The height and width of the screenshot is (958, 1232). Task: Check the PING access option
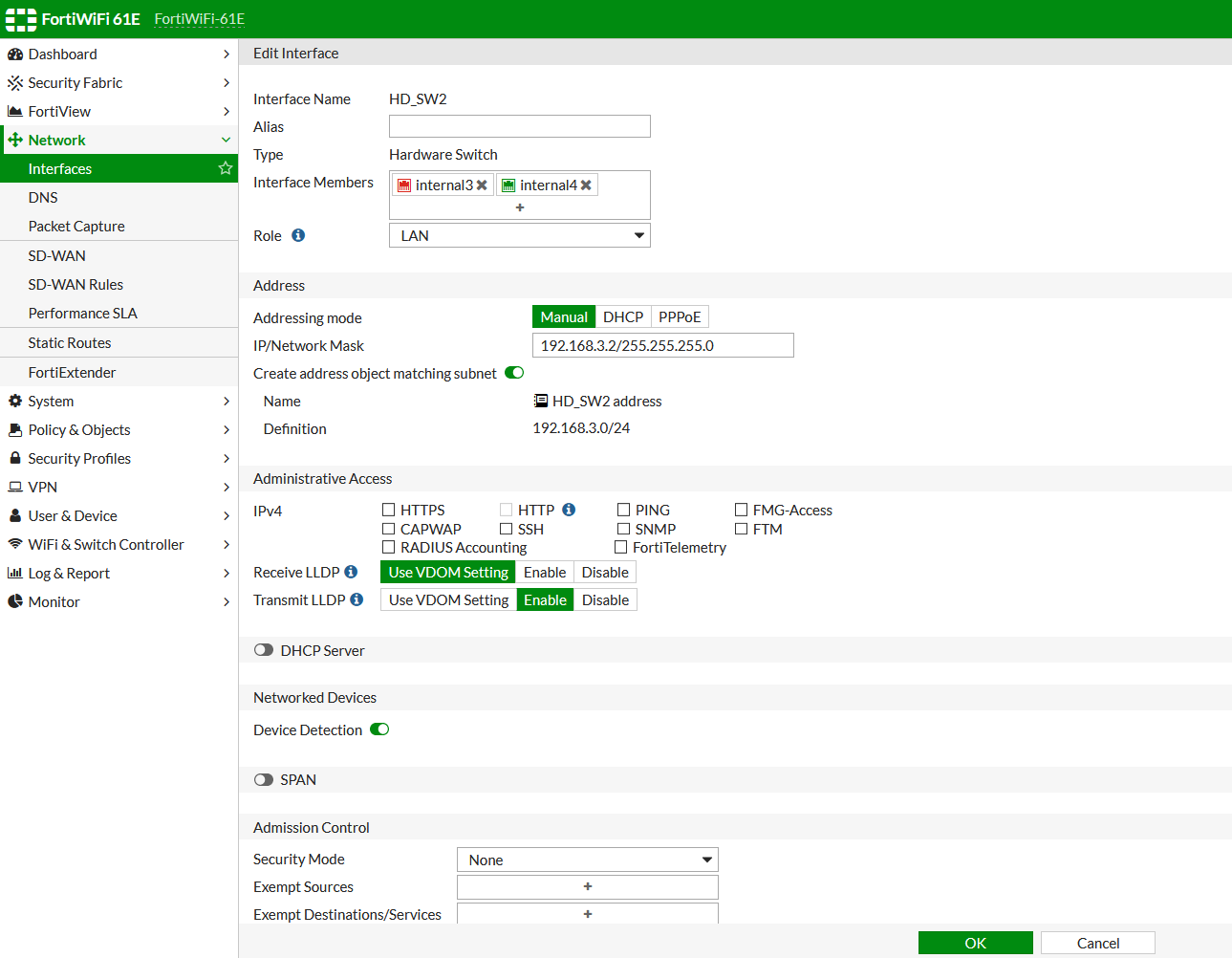[x=623, y=510]
